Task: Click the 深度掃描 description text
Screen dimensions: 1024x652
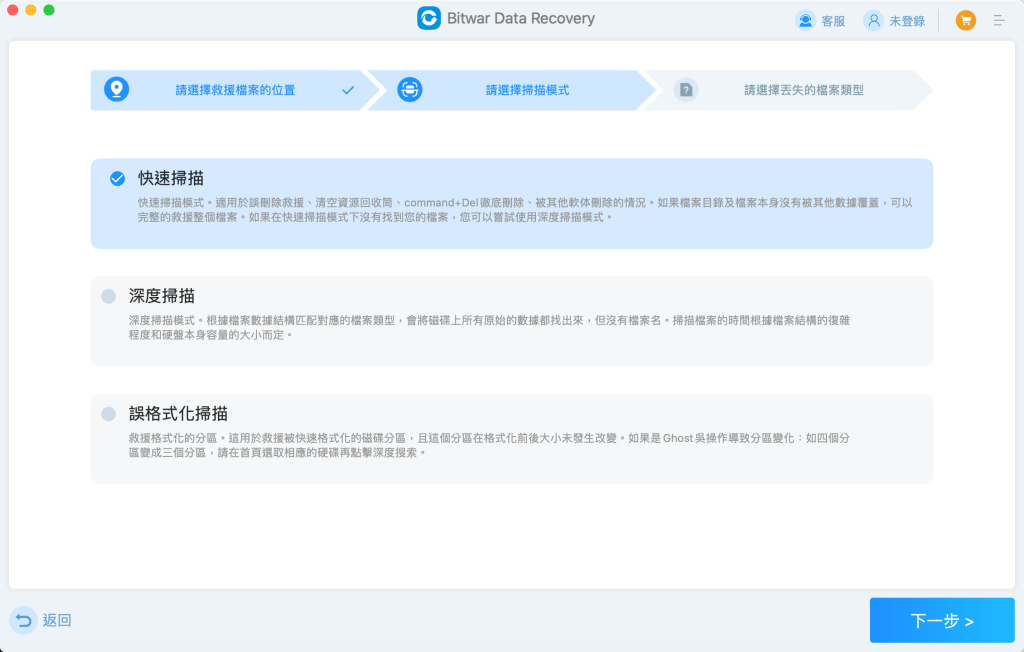Action: 490,327
